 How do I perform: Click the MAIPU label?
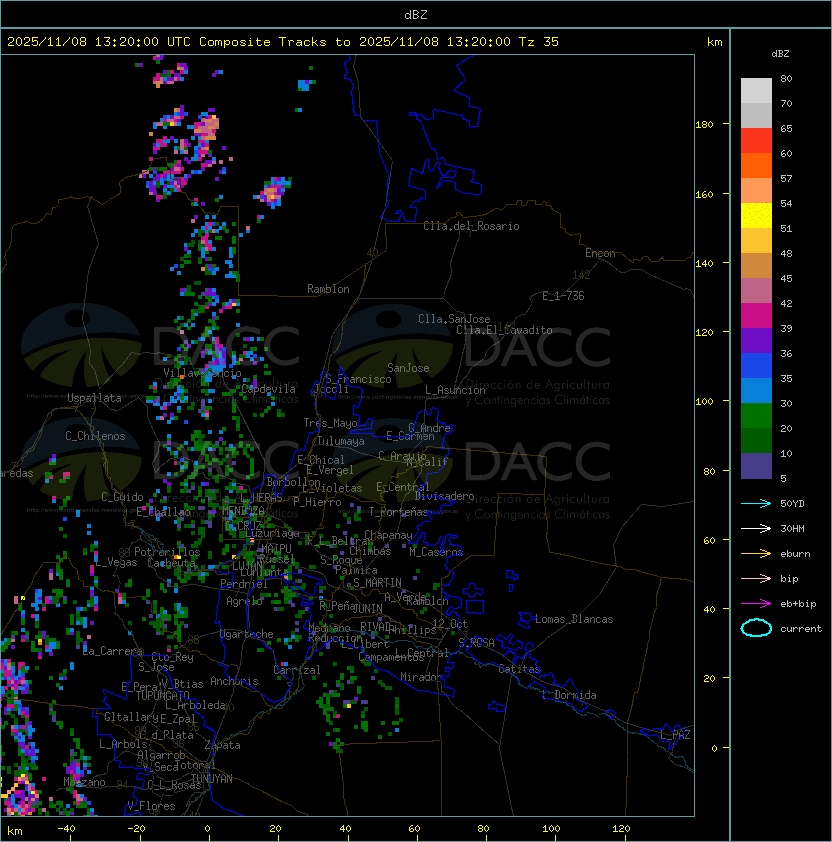point(276,549)
